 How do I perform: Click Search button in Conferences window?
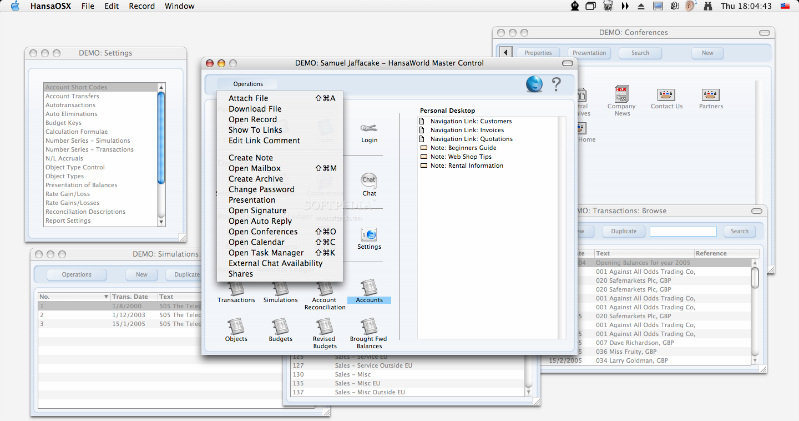coord(640,52)
